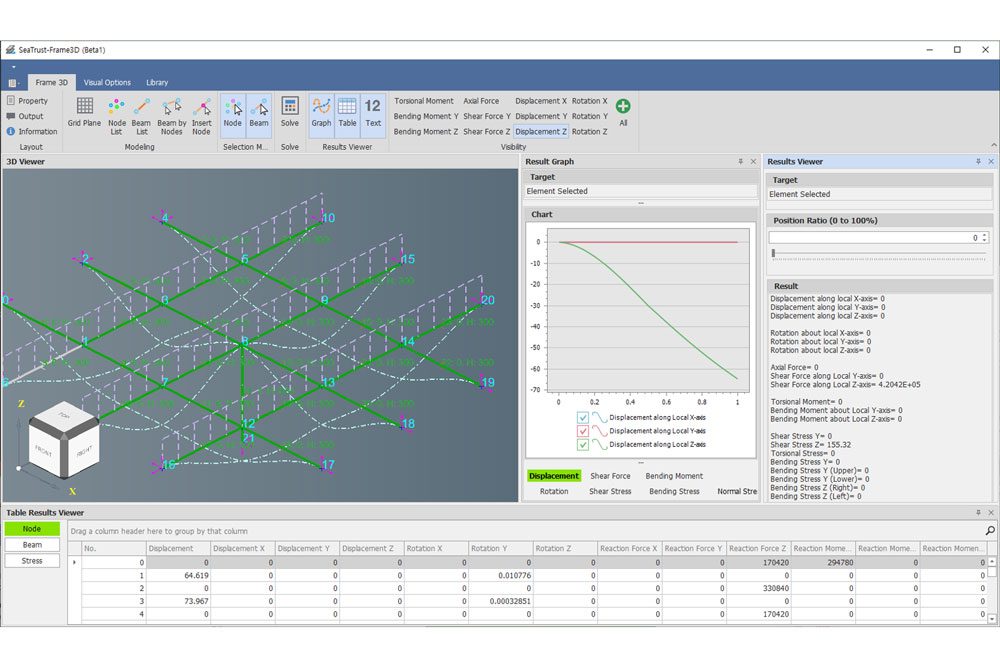Toggle the Table results viewer

click(347, 113)
